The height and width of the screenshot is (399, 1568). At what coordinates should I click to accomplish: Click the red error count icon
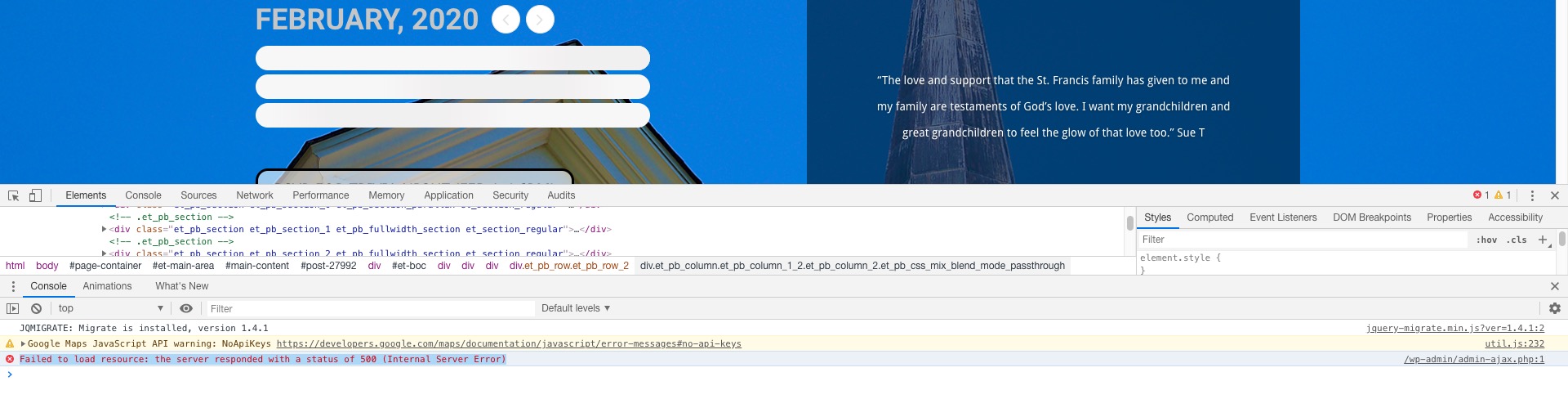pos(1477,195)
